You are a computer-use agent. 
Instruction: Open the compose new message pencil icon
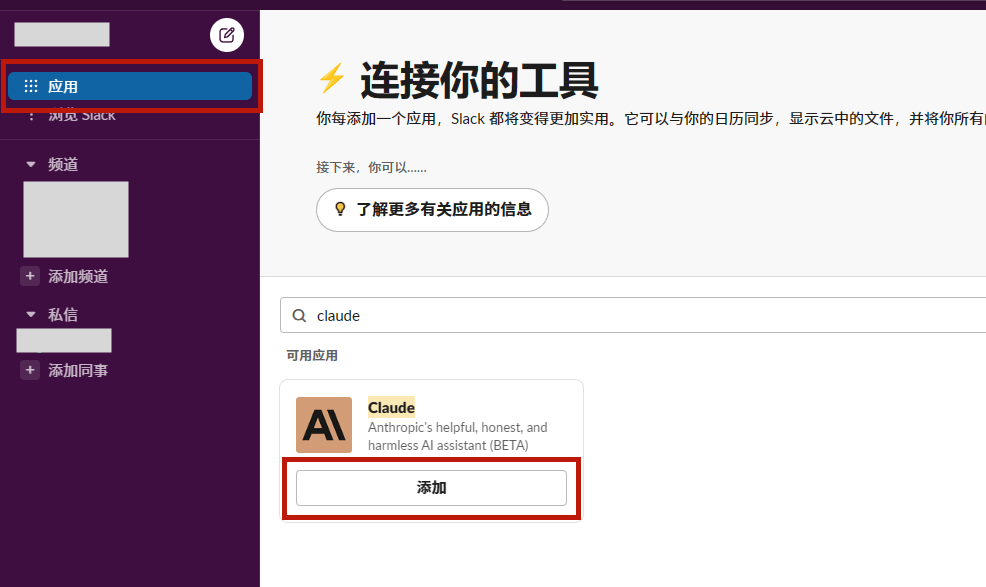pos(226,34)
